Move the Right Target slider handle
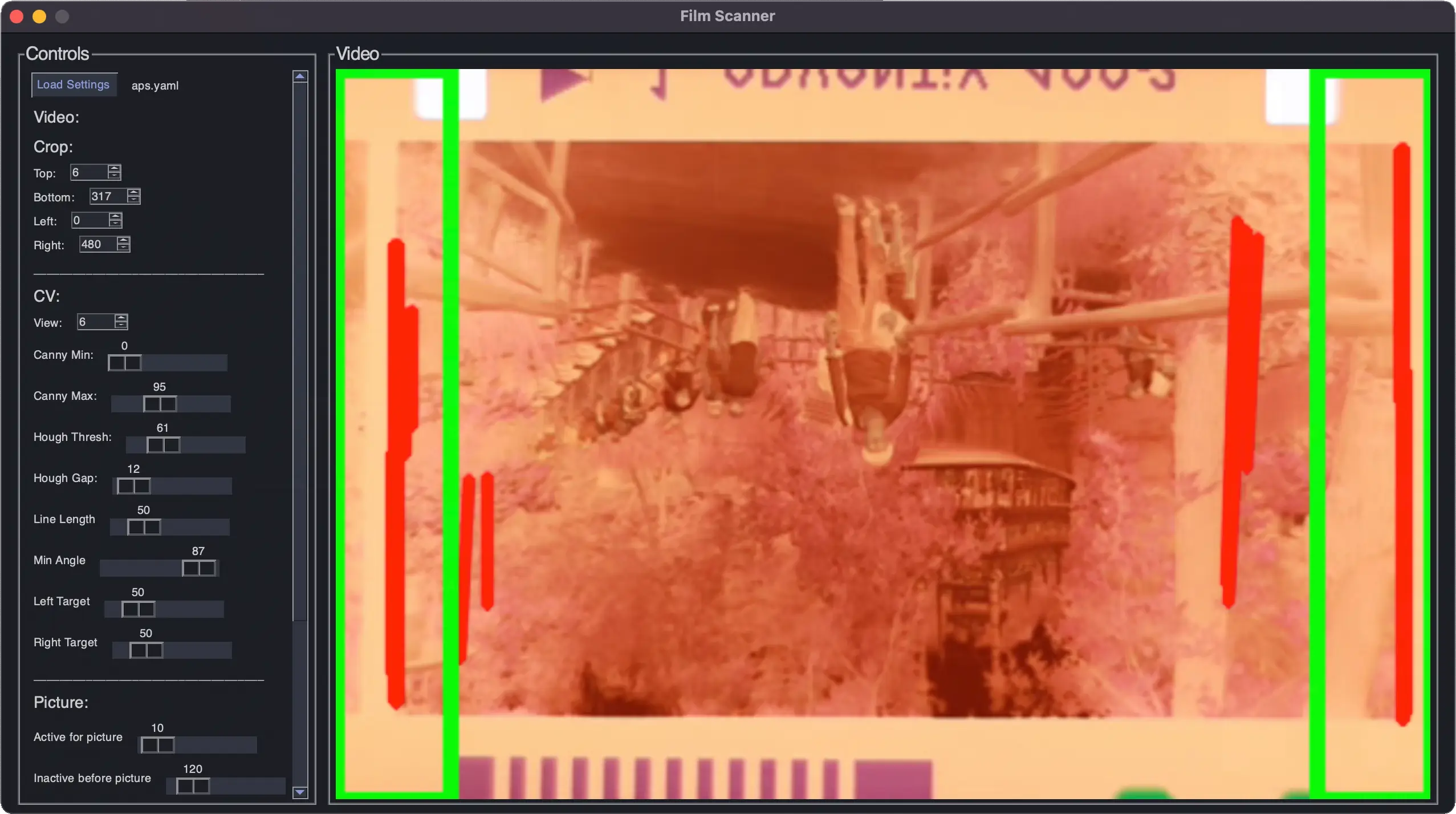 [x=145, y=649]
